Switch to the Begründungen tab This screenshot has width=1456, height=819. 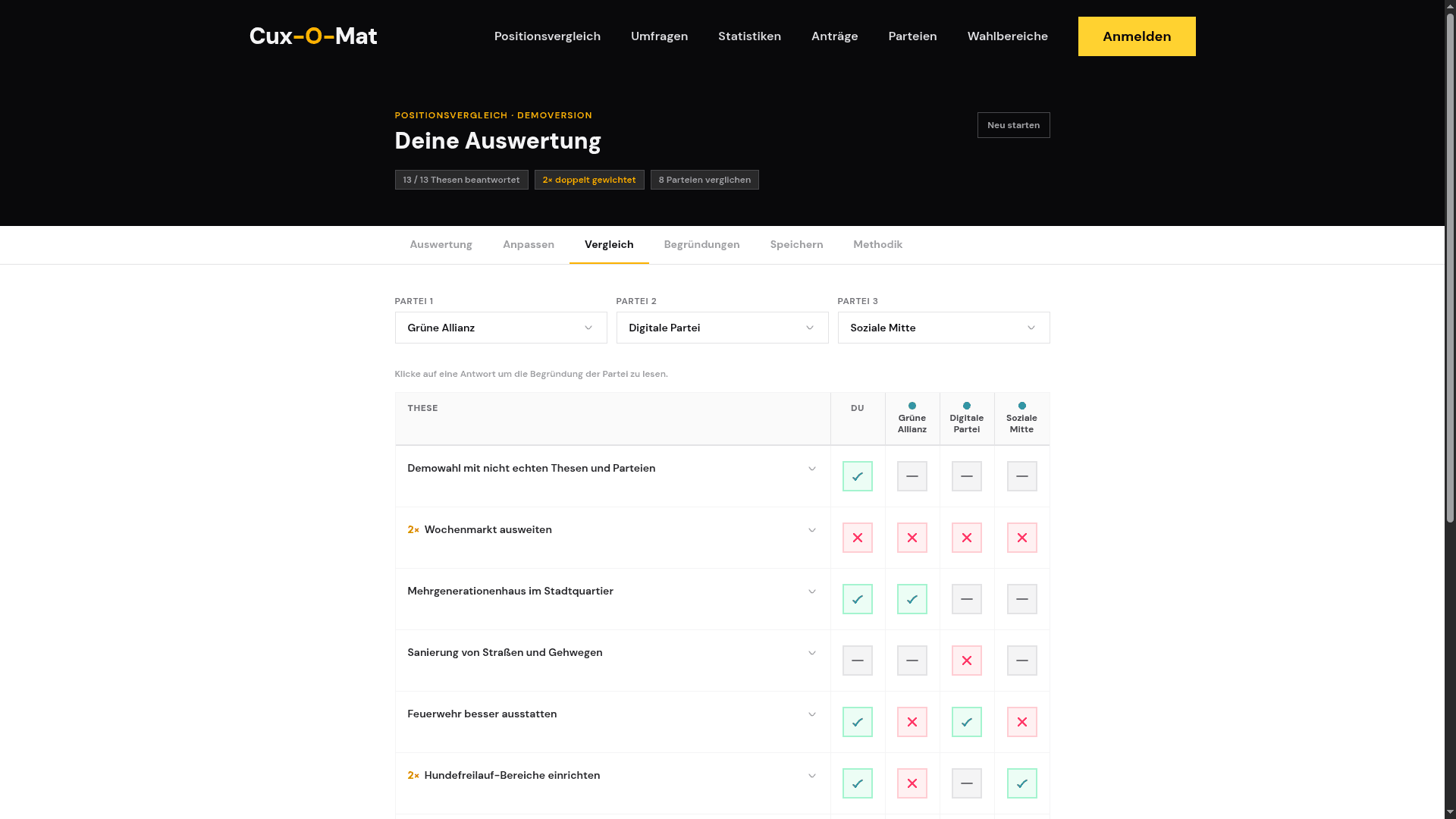click(x=701, y=244)
